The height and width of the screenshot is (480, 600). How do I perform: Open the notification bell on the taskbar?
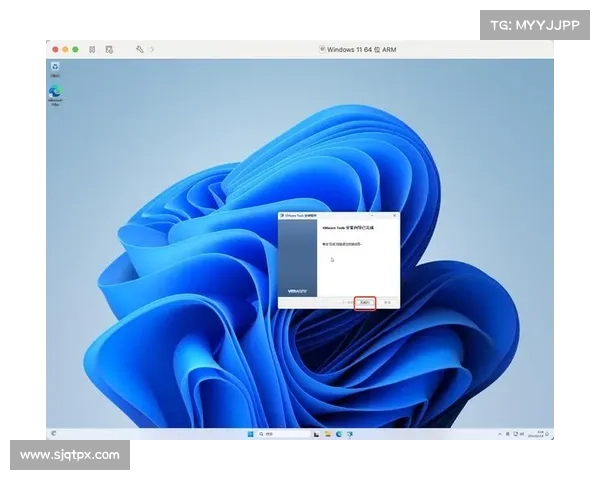click(x=547, y=434)
